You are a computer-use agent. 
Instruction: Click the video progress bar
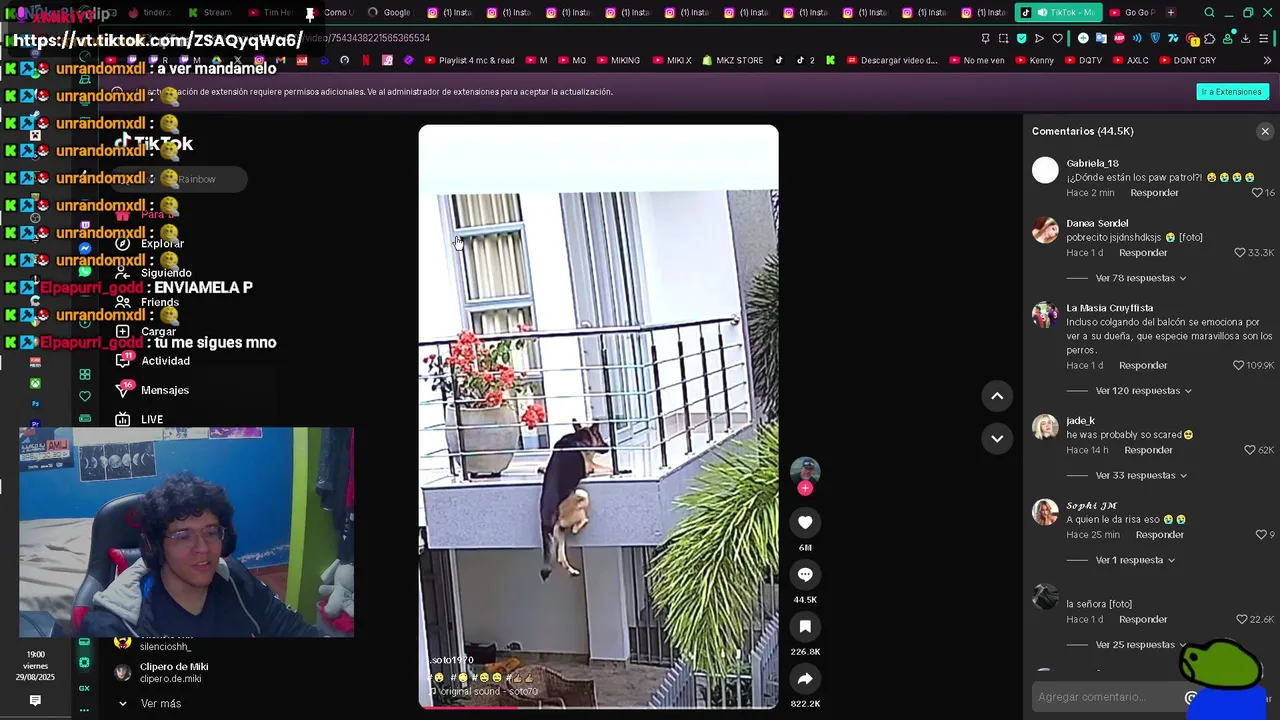(x=598, y=707)
